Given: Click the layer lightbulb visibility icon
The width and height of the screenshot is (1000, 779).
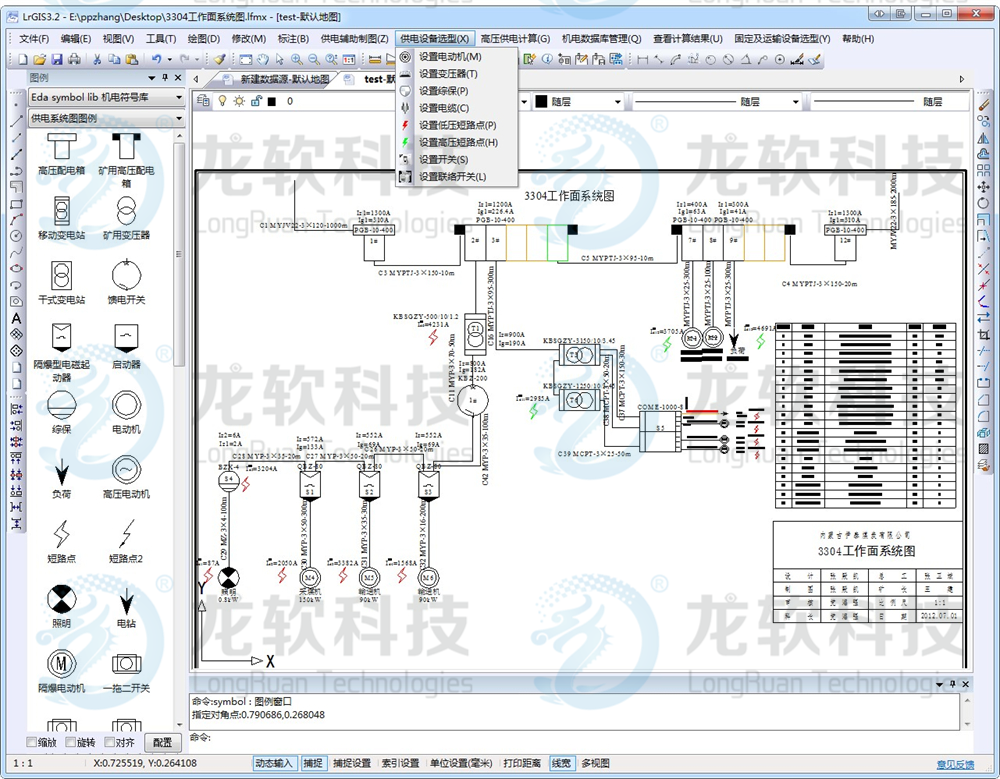Looking at the screenshot, I should click(221, 101).
